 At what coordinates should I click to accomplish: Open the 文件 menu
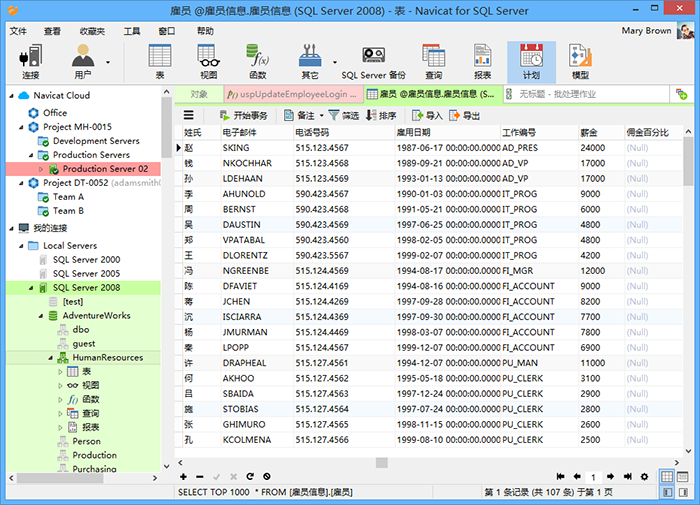coord(18,31)
